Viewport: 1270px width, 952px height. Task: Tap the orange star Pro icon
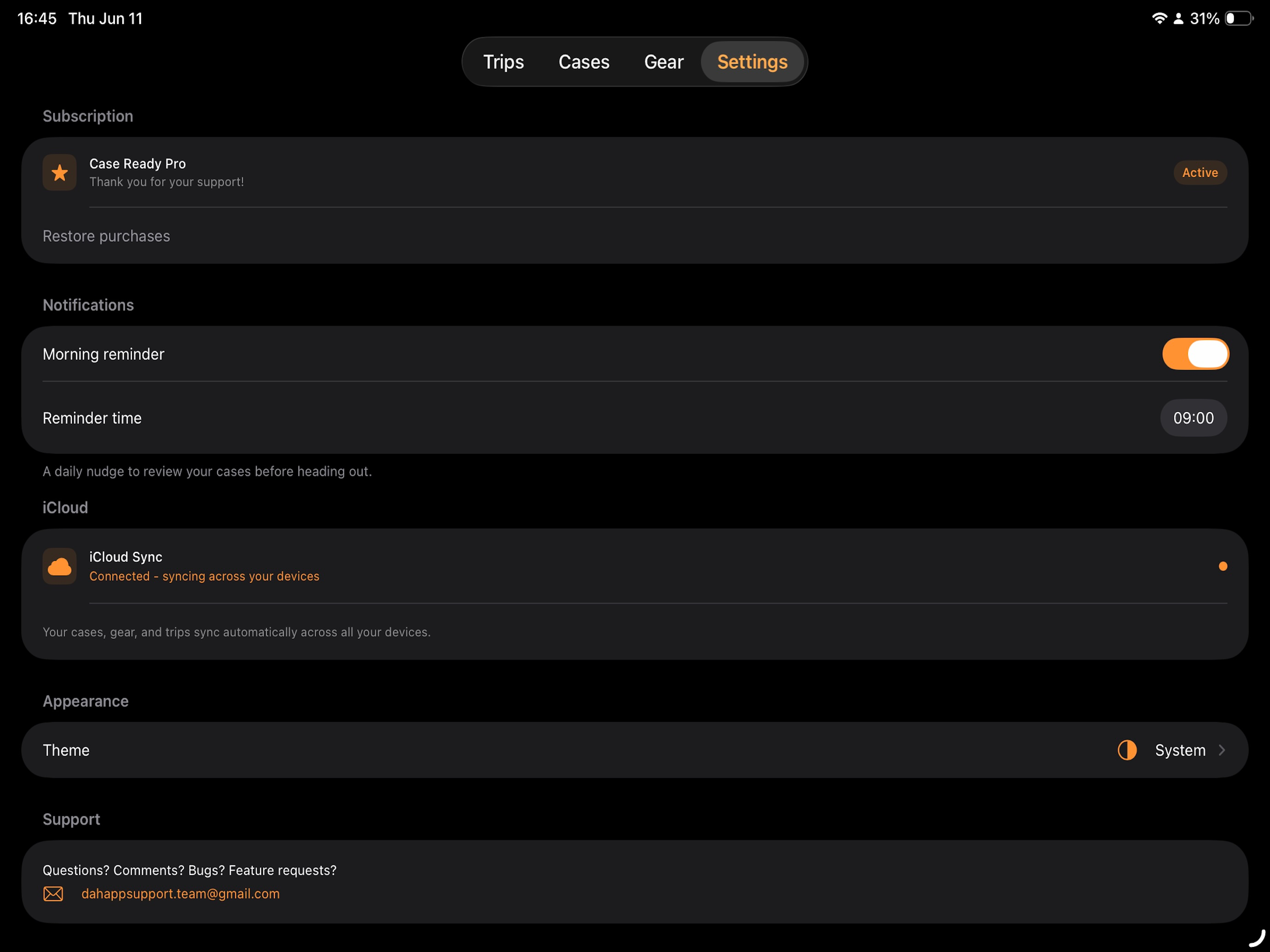click(59, 172)
